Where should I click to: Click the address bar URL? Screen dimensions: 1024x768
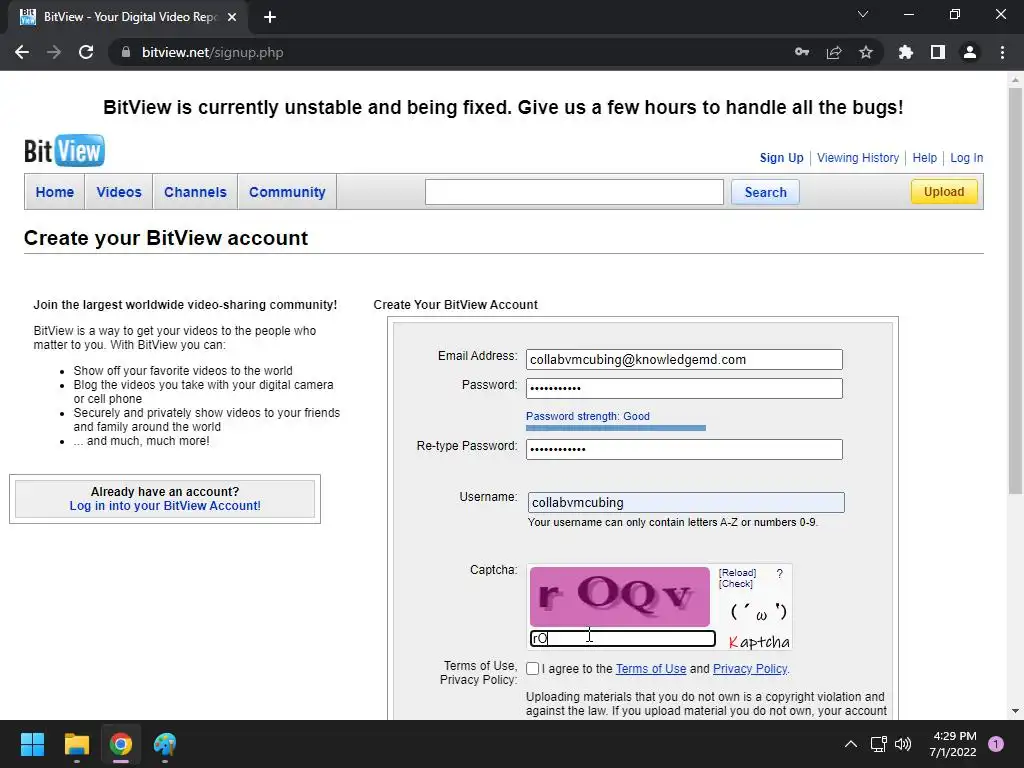[213, 52]
